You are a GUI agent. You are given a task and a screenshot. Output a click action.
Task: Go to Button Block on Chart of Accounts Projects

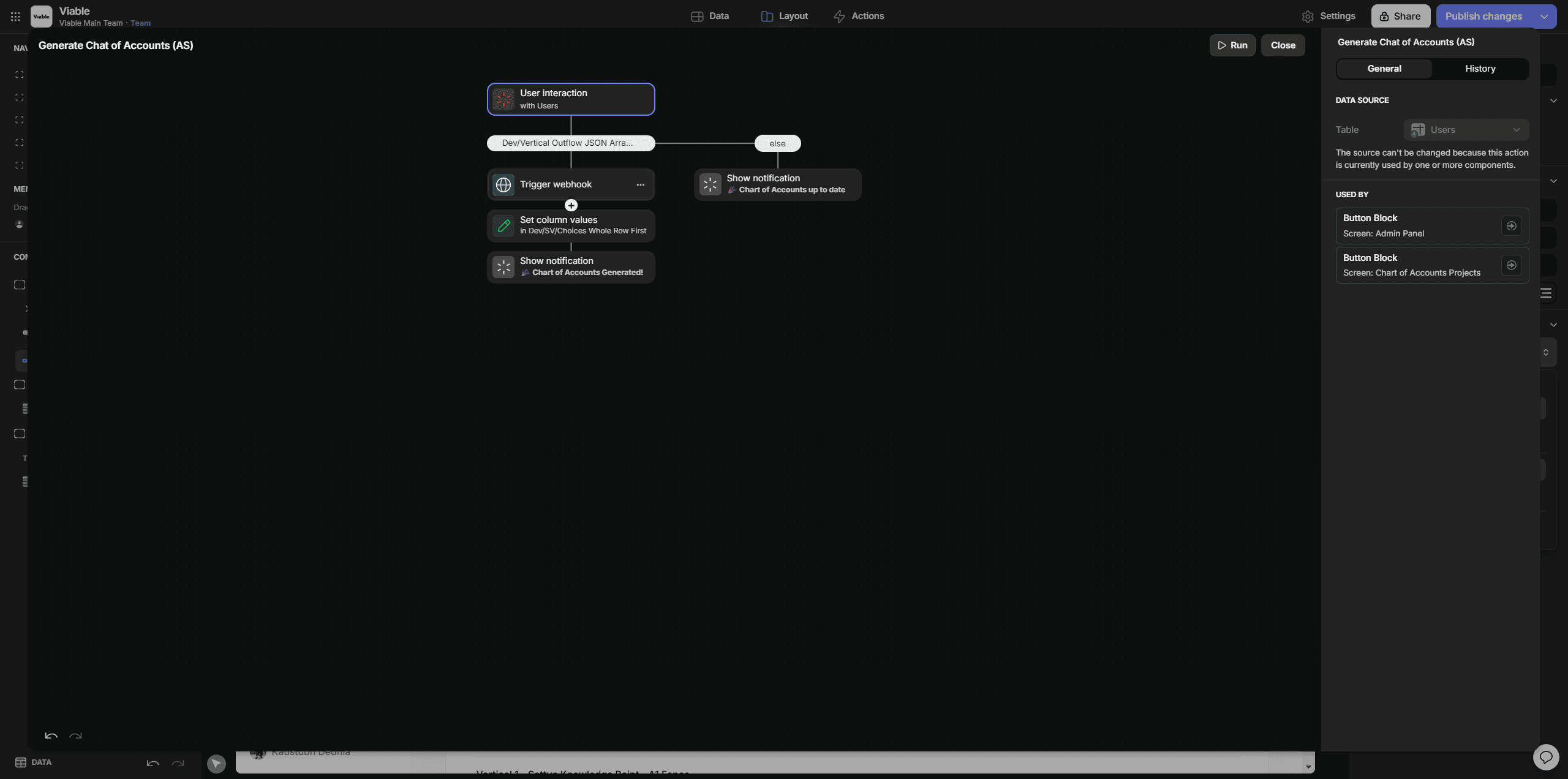(1511, 265)
